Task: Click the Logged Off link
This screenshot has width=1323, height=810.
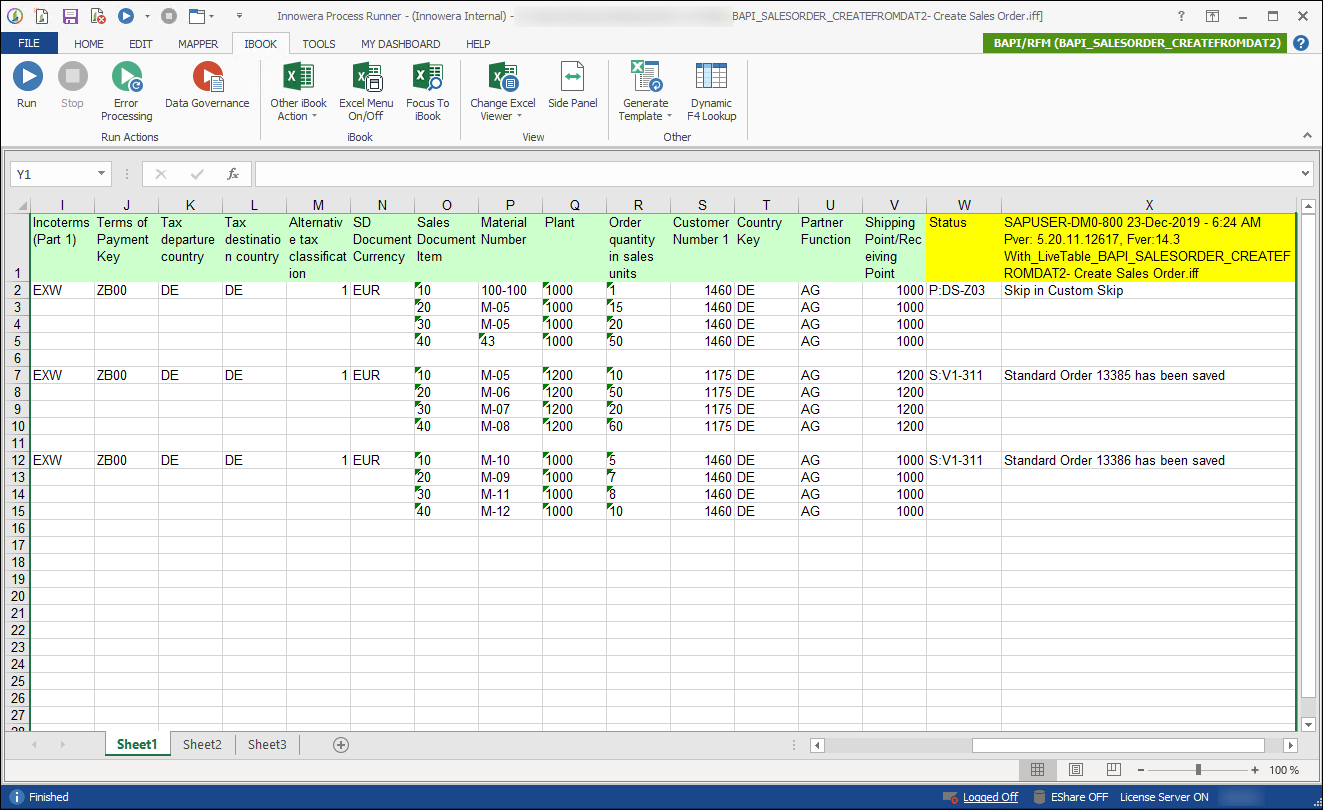Action: (x=990, y=797)
